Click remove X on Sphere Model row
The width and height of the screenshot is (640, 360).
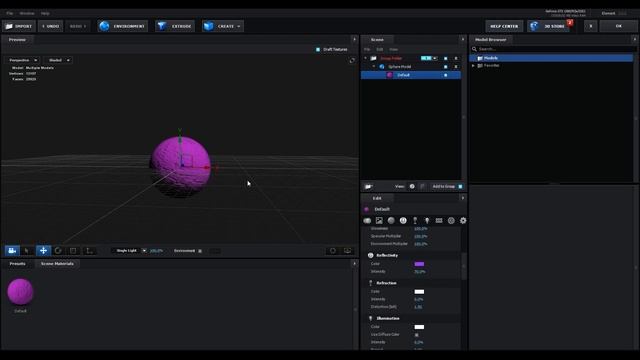[456, 67]
